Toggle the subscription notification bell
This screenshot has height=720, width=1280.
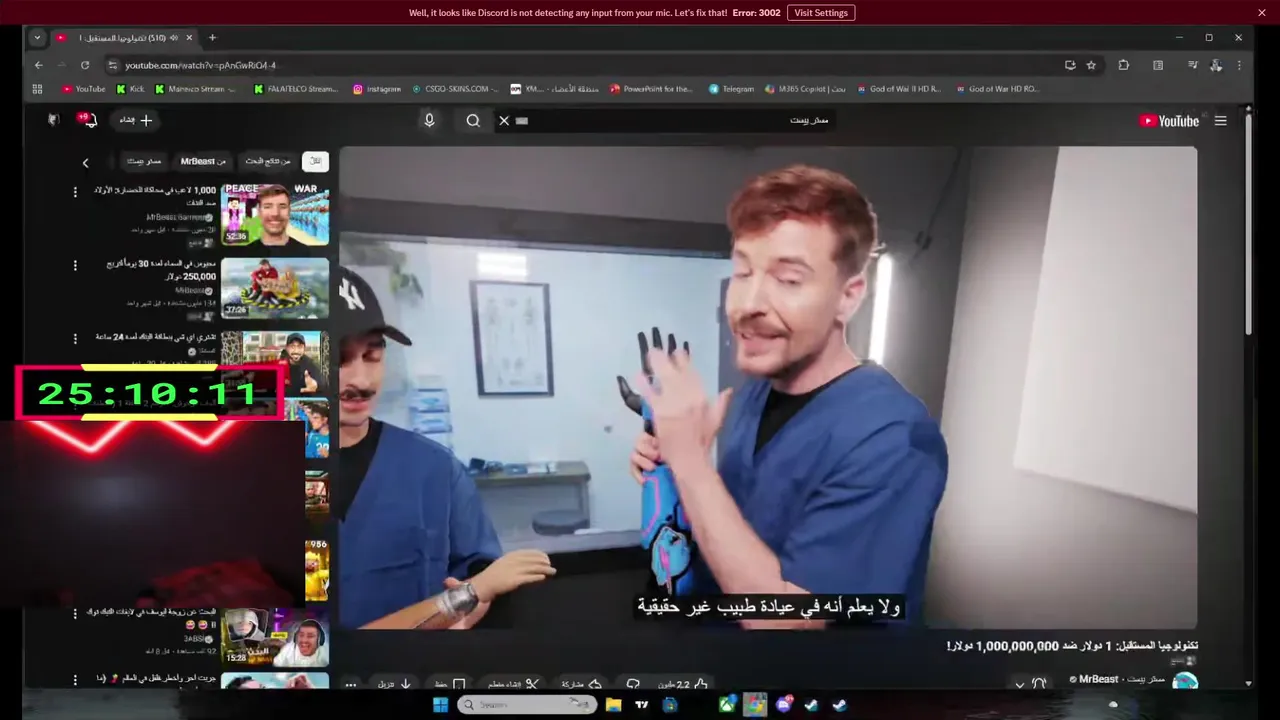coord(1030,684)
